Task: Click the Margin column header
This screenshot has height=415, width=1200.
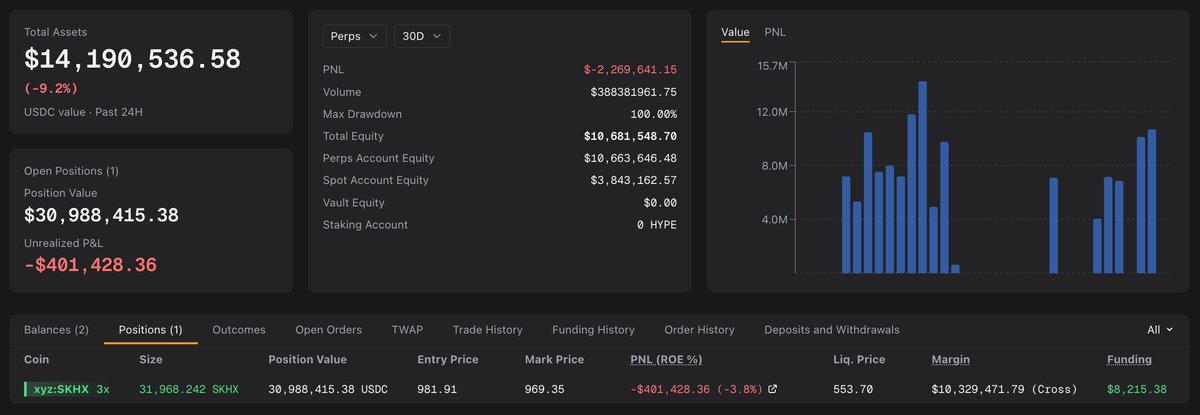Action: tap(951, 359)
